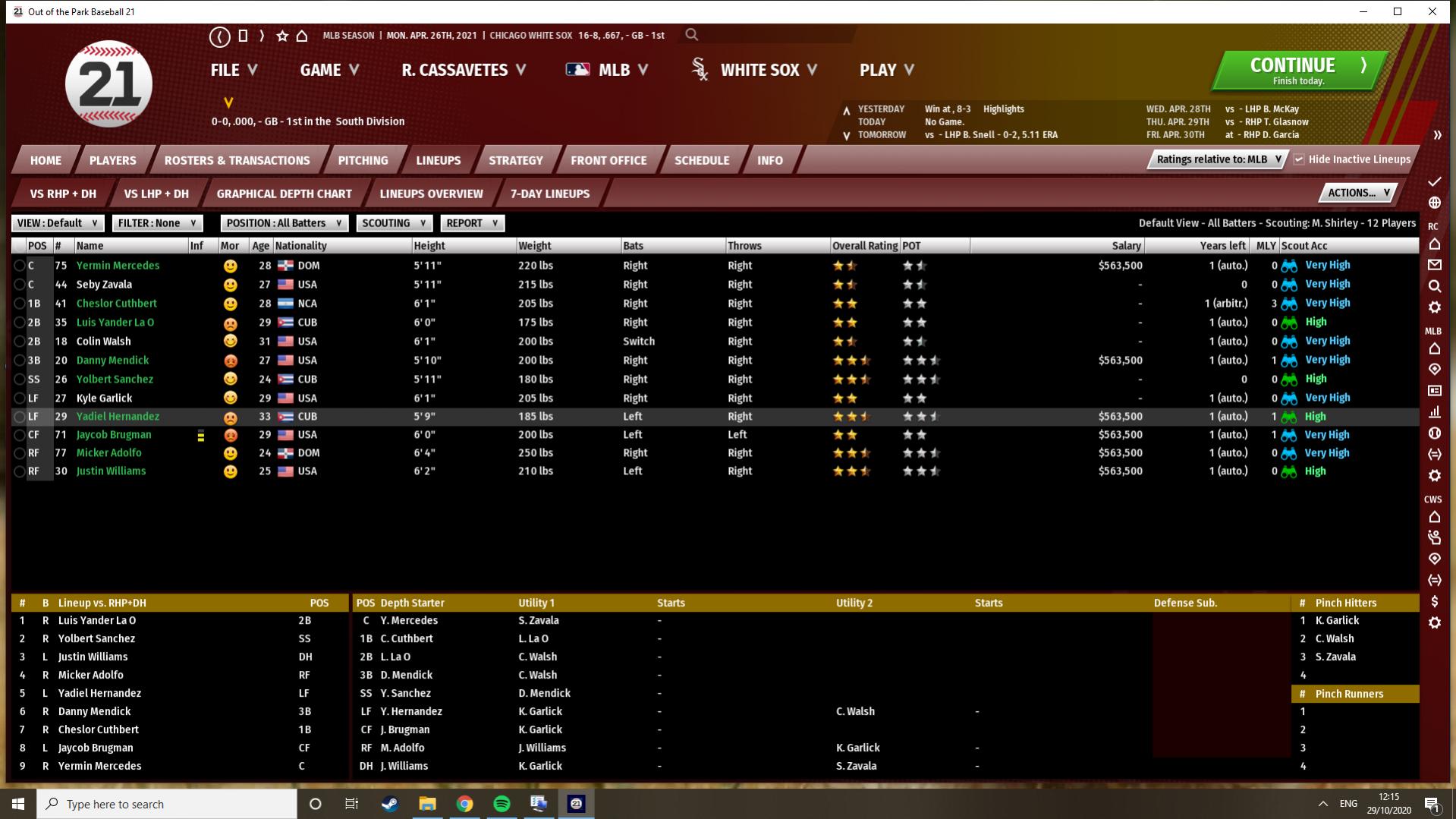Viewport: 1456px width, 819px height.
Task: Select radio button for Yermin Mercedes row
Action: [x=19, y=266]
